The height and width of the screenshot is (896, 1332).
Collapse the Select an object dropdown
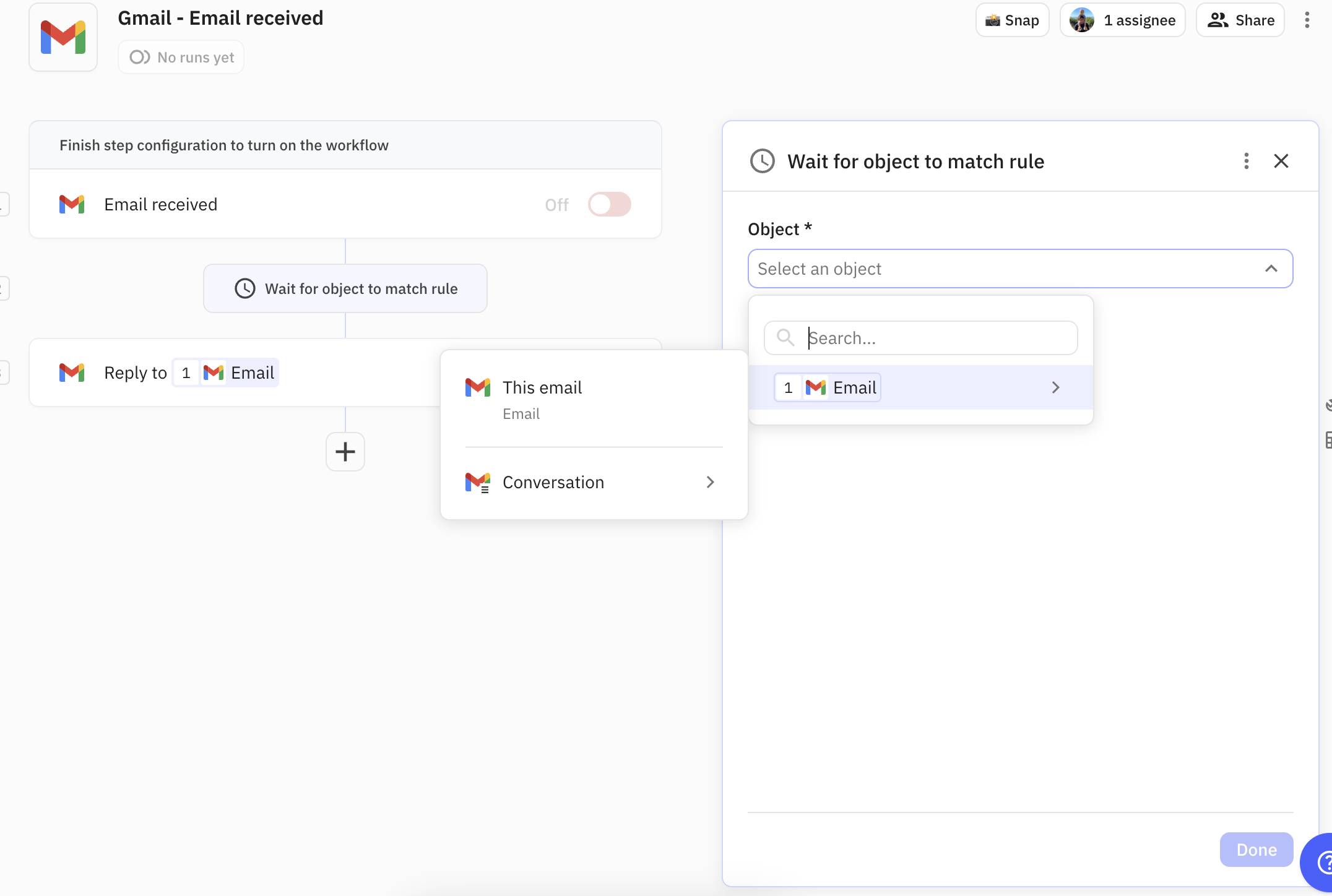[1271, 269]
